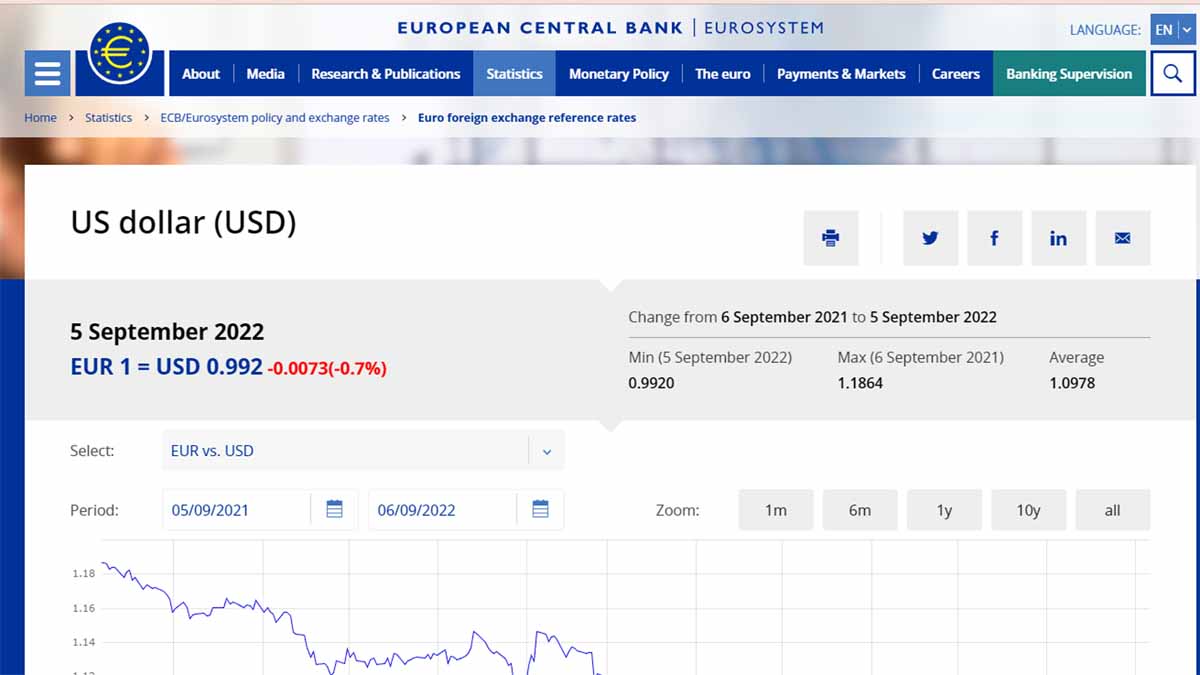Share on Twitter
The height and width of the screenshot is (675, 1200).
930,238
